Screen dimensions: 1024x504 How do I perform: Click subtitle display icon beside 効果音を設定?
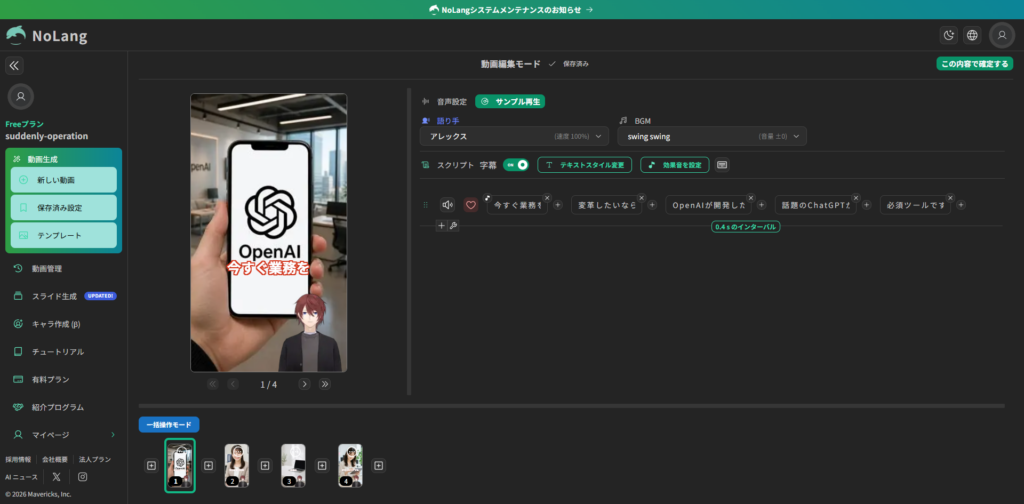pos(722,165)
